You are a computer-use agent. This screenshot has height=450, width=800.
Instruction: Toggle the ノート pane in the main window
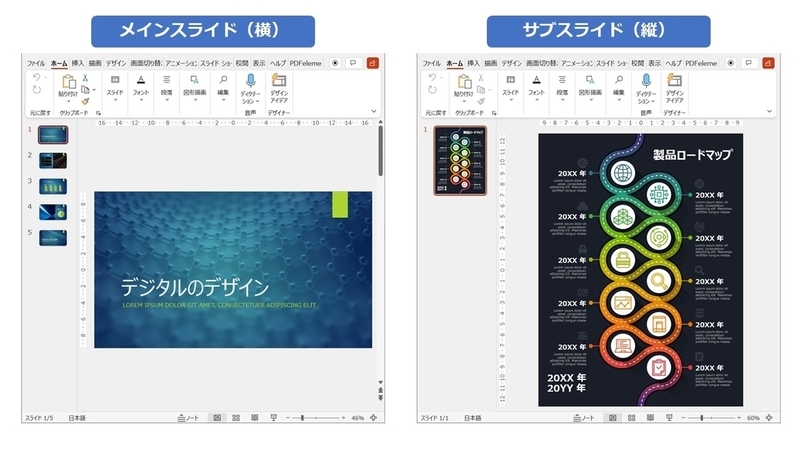click(188, 418)
